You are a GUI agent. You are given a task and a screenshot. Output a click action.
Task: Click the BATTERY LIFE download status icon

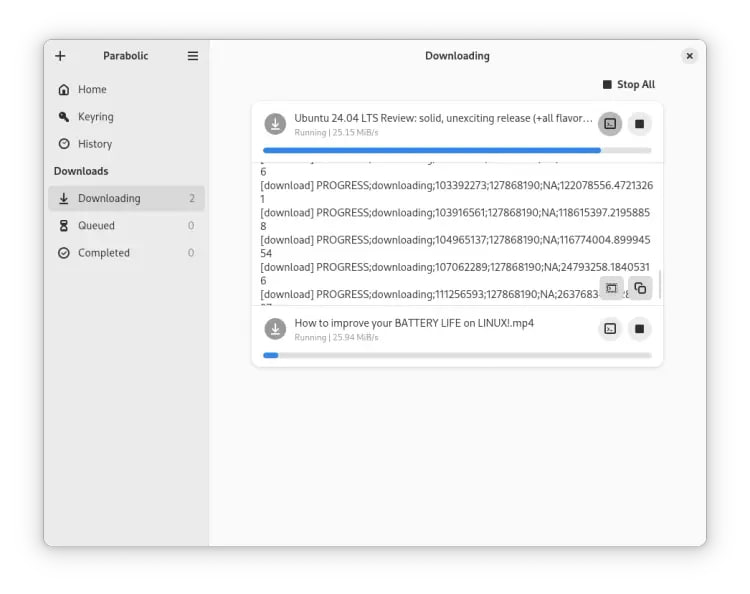click(x=275, y=329)
